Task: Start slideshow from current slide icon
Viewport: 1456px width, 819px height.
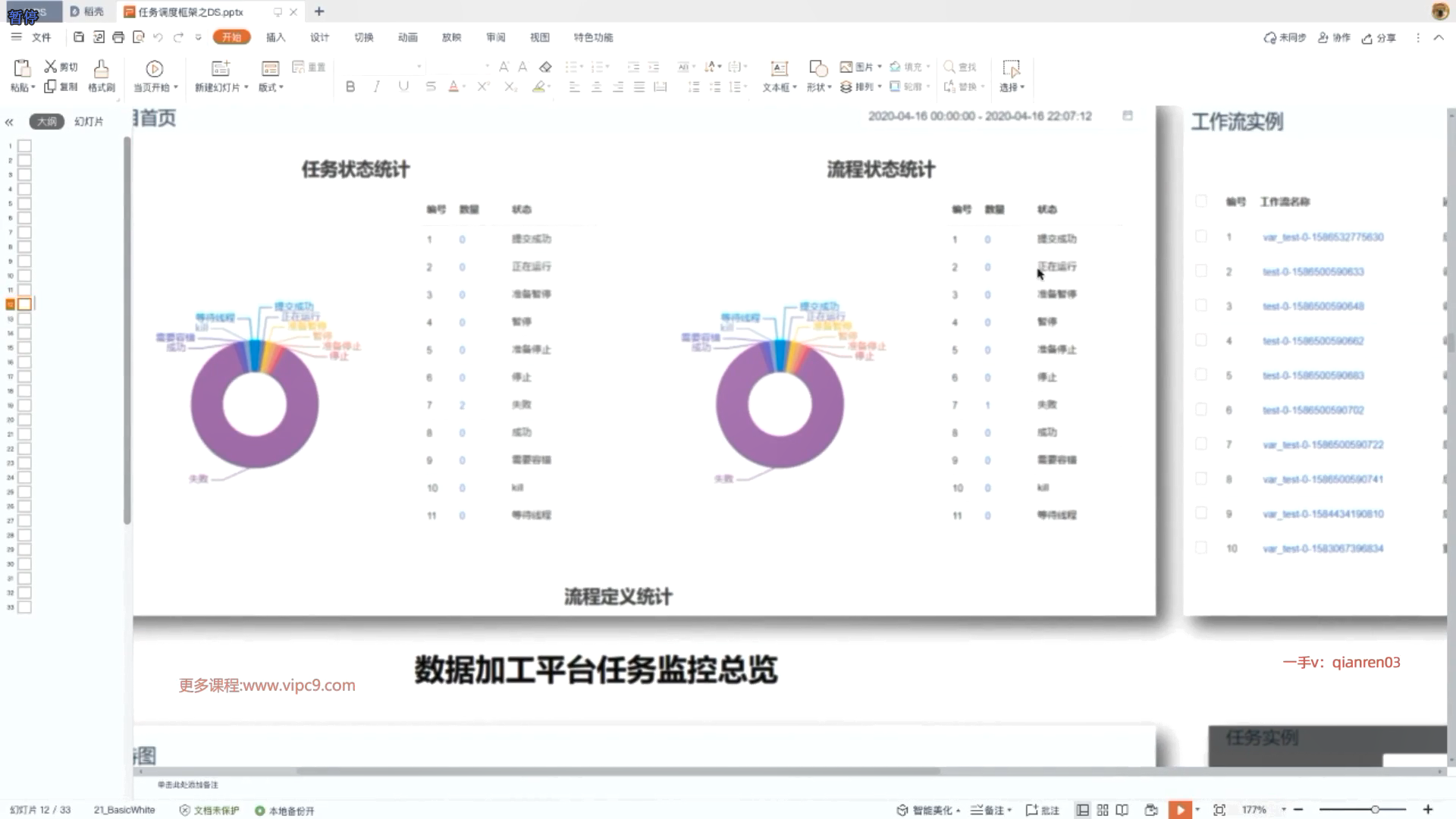Action: pos(154,69)
